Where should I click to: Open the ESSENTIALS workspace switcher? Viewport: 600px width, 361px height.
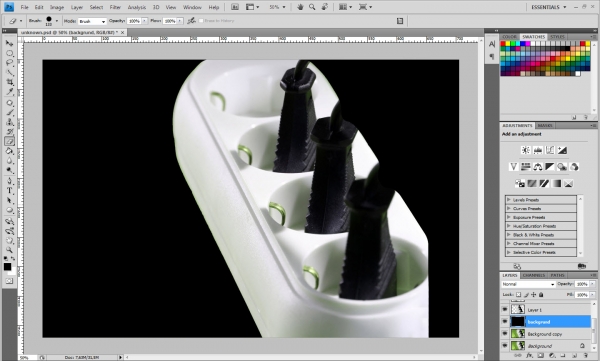(548, 7)
